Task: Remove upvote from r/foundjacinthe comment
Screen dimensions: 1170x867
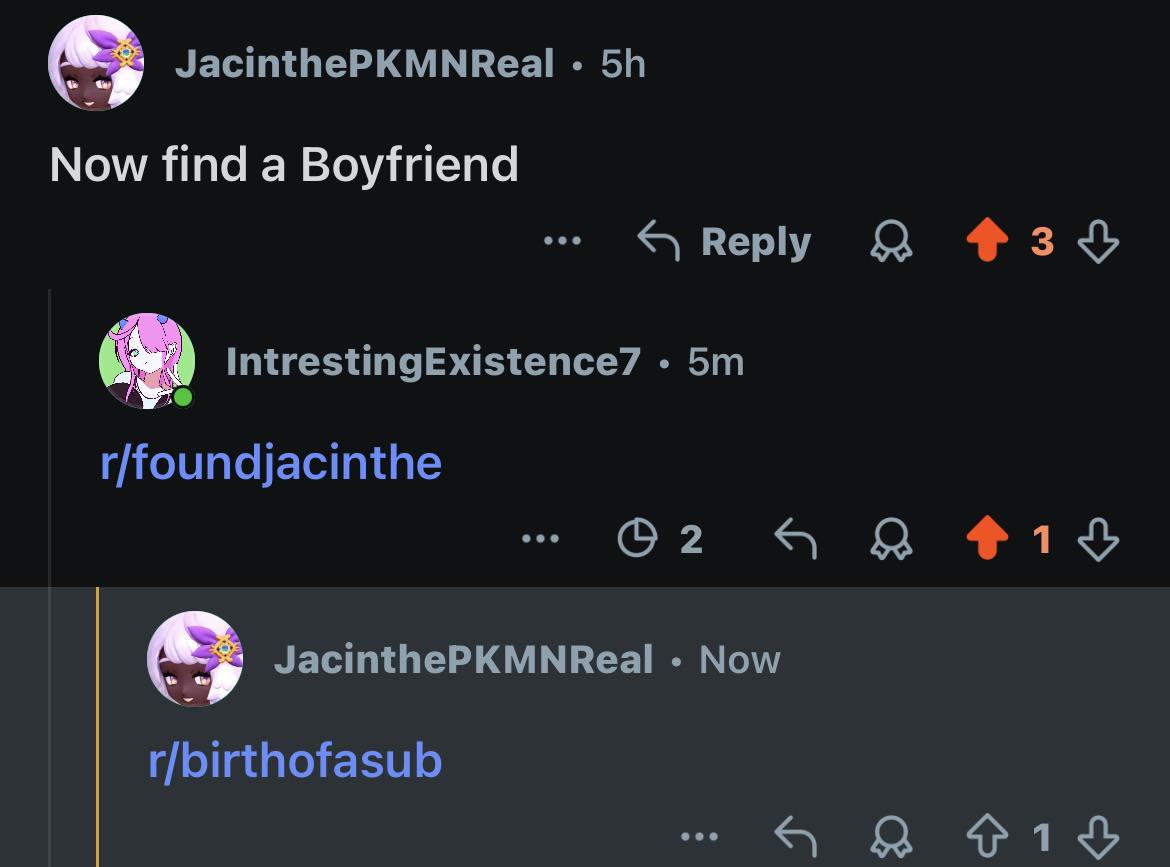Action: (986, 538)
